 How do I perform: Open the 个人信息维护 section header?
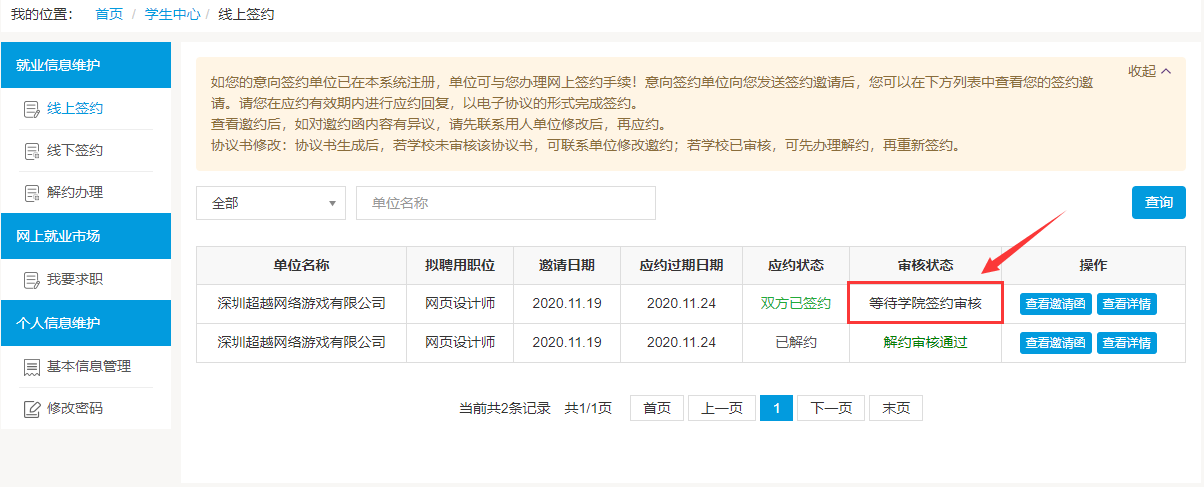[x=86, y=323]
